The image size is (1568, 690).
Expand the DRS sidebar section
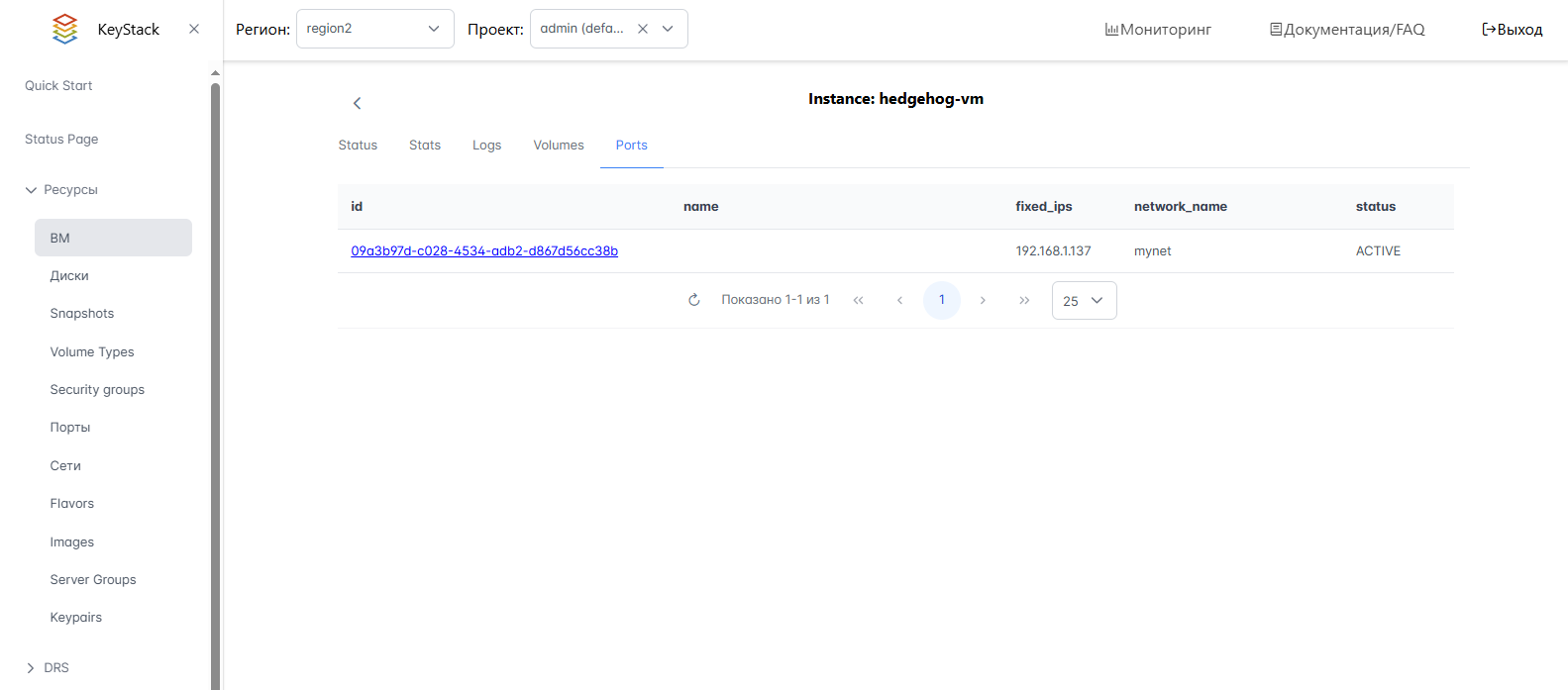(31, 668)
